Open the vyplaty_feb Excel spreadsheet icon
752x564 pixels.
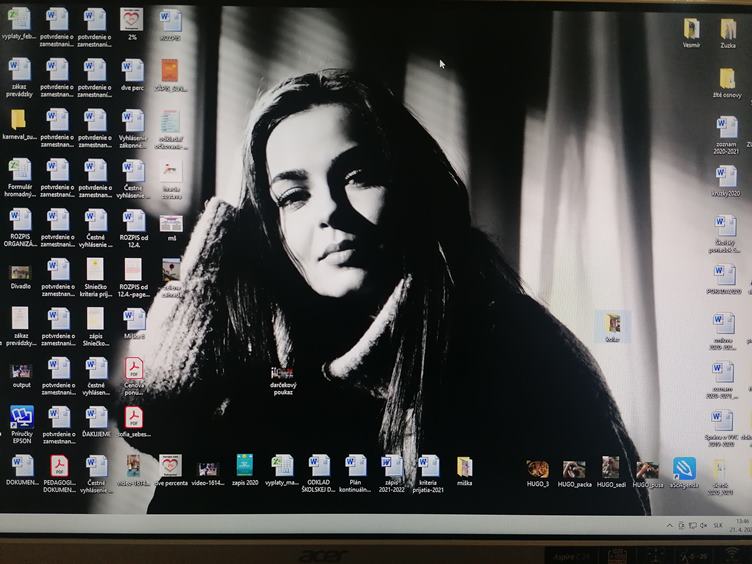click(20, 19)
